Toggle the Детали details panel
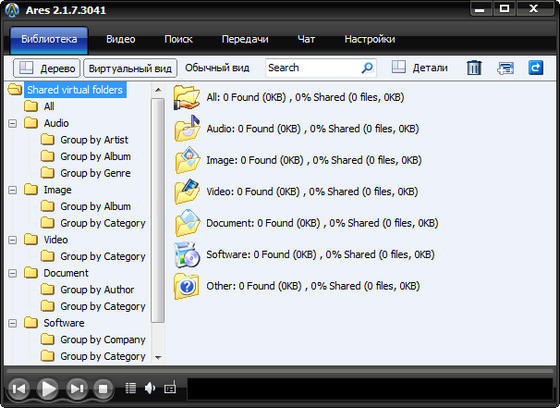The width and height of the screenshot is (560, 408). click(x=420, y=68)
